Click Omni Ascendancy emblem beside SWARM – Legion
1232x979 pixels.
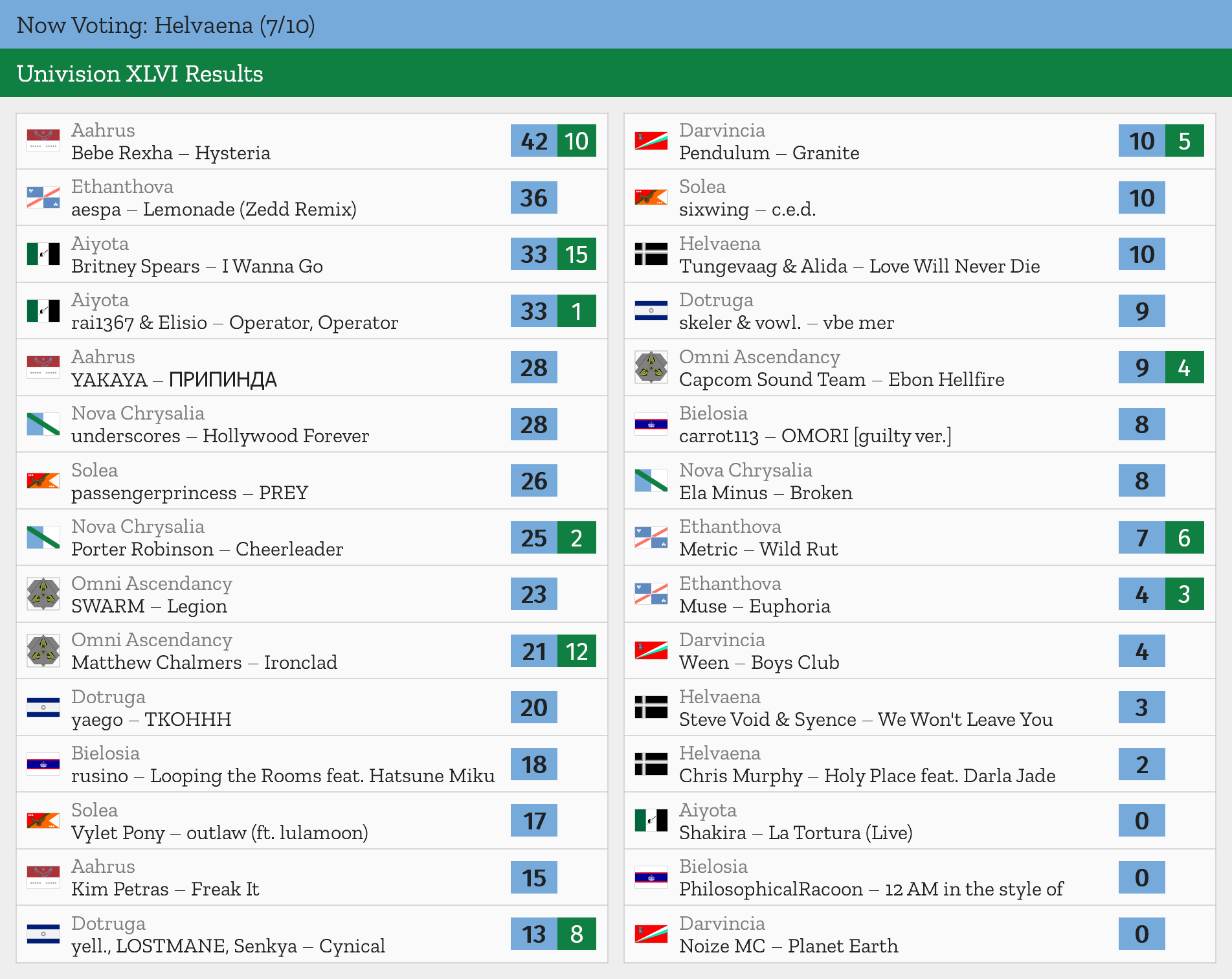click(x=43, y=594)
